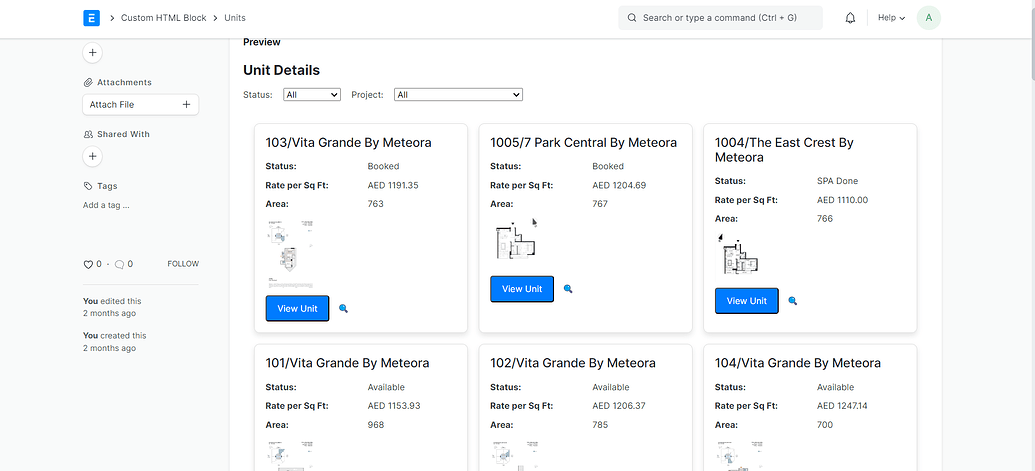1035x471 pixels.
Task: Click the magnifier icon for unit 103
Action: 343,309
